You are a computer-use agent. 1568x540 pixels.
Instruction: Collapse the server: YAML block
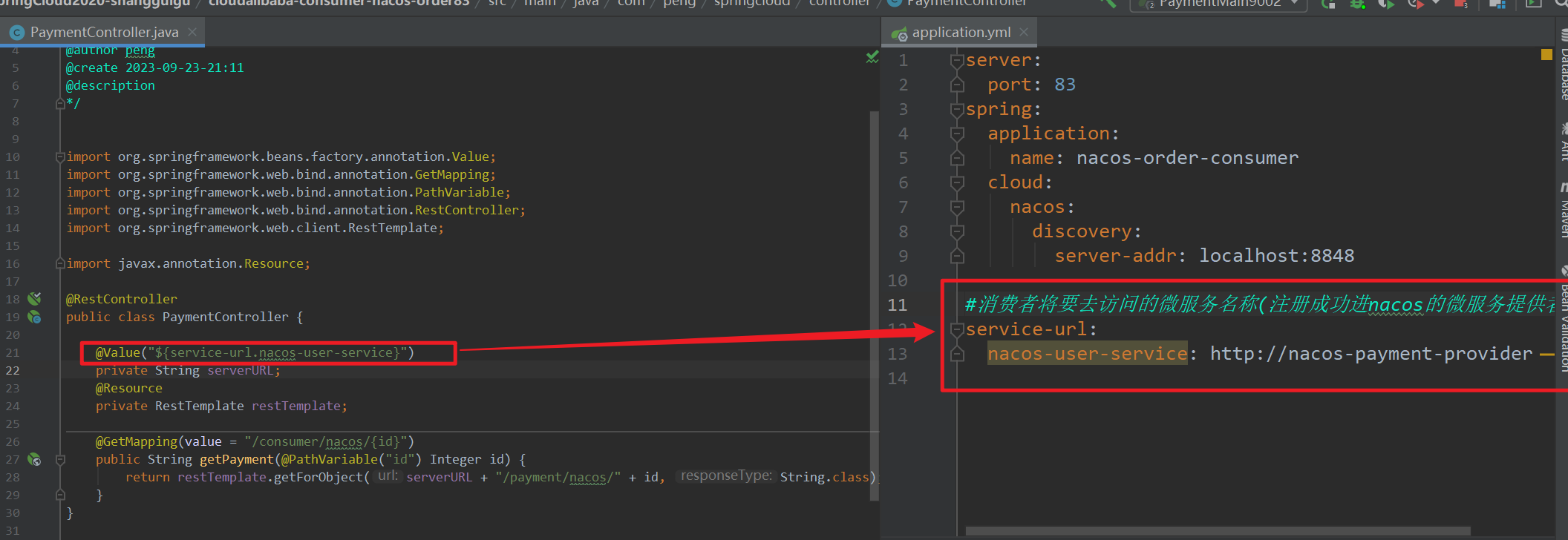[x=957, y=60]
